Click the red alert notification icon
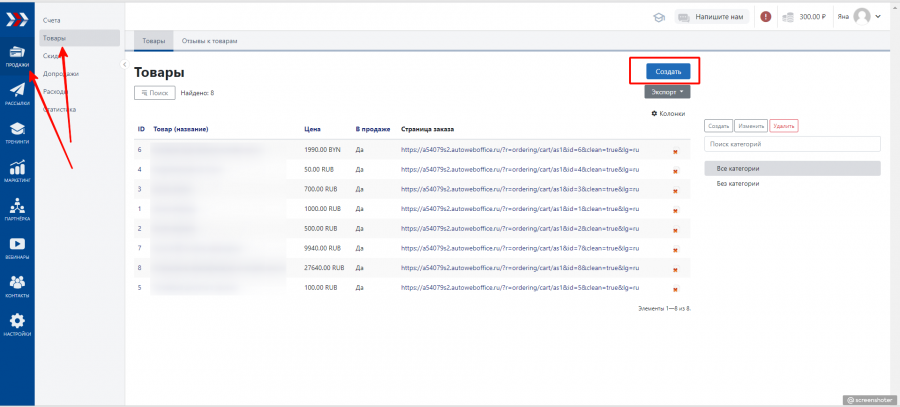 coord(766,16)
